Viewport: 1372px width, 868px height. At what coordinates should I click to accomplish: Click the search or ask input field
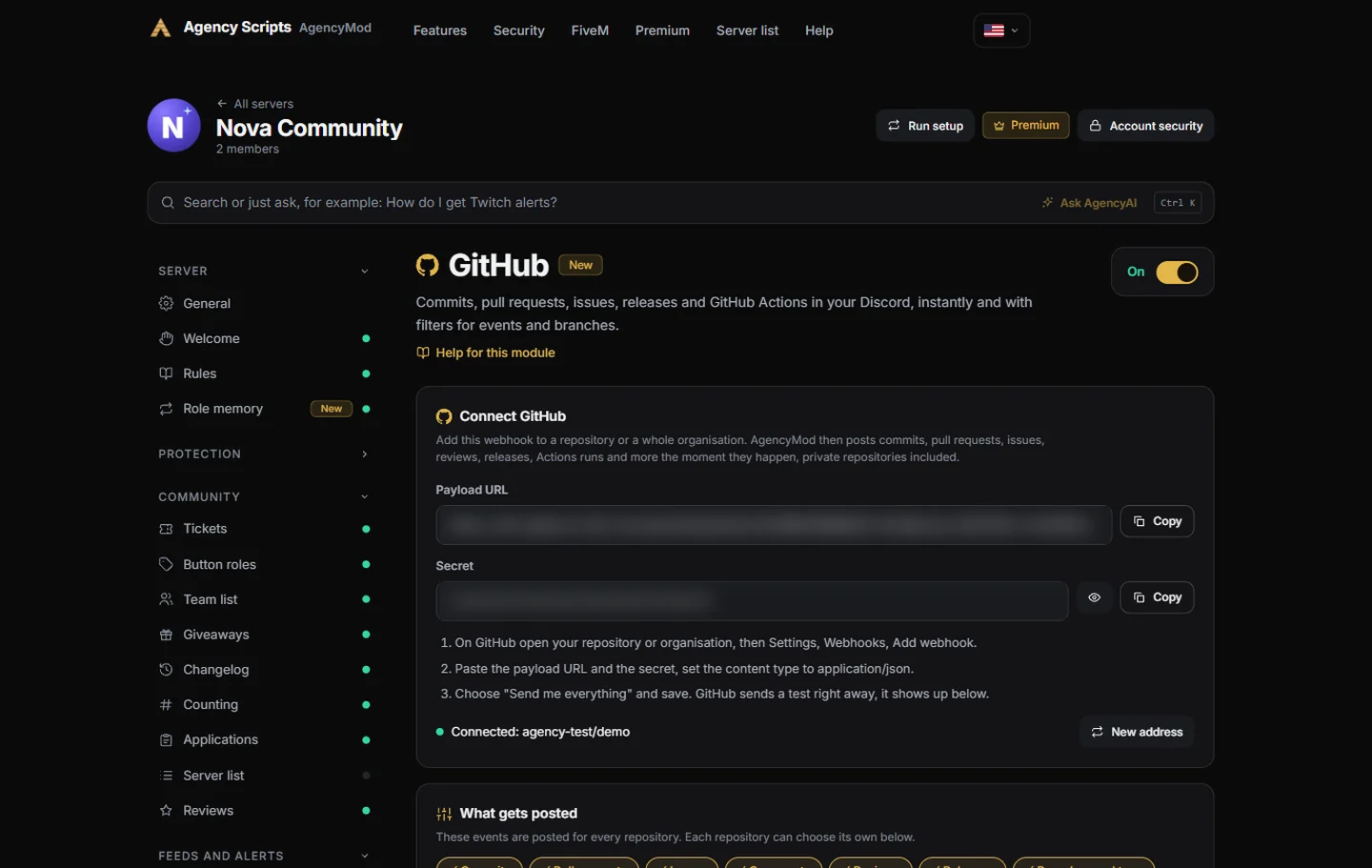(x=680, y=203)
